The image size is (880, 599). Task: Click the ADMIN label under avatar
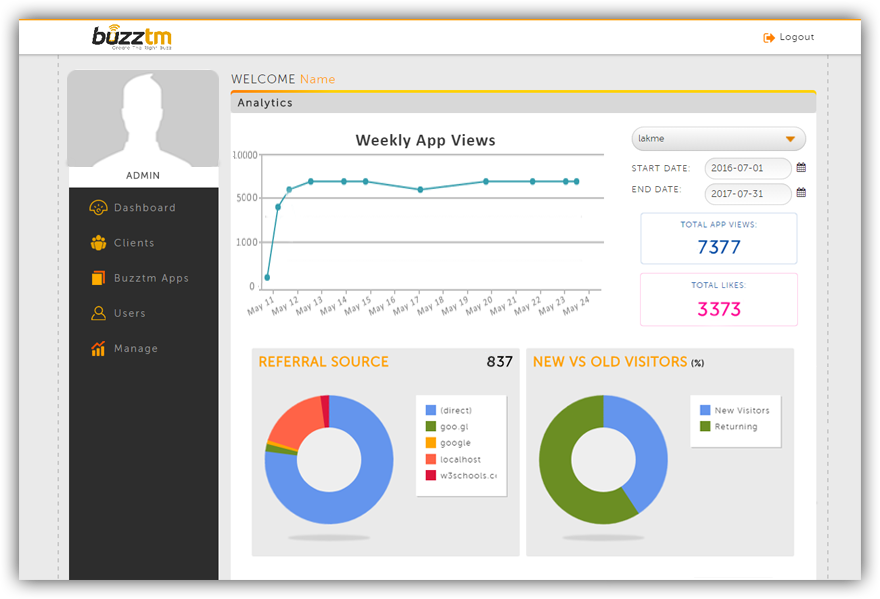143,176
